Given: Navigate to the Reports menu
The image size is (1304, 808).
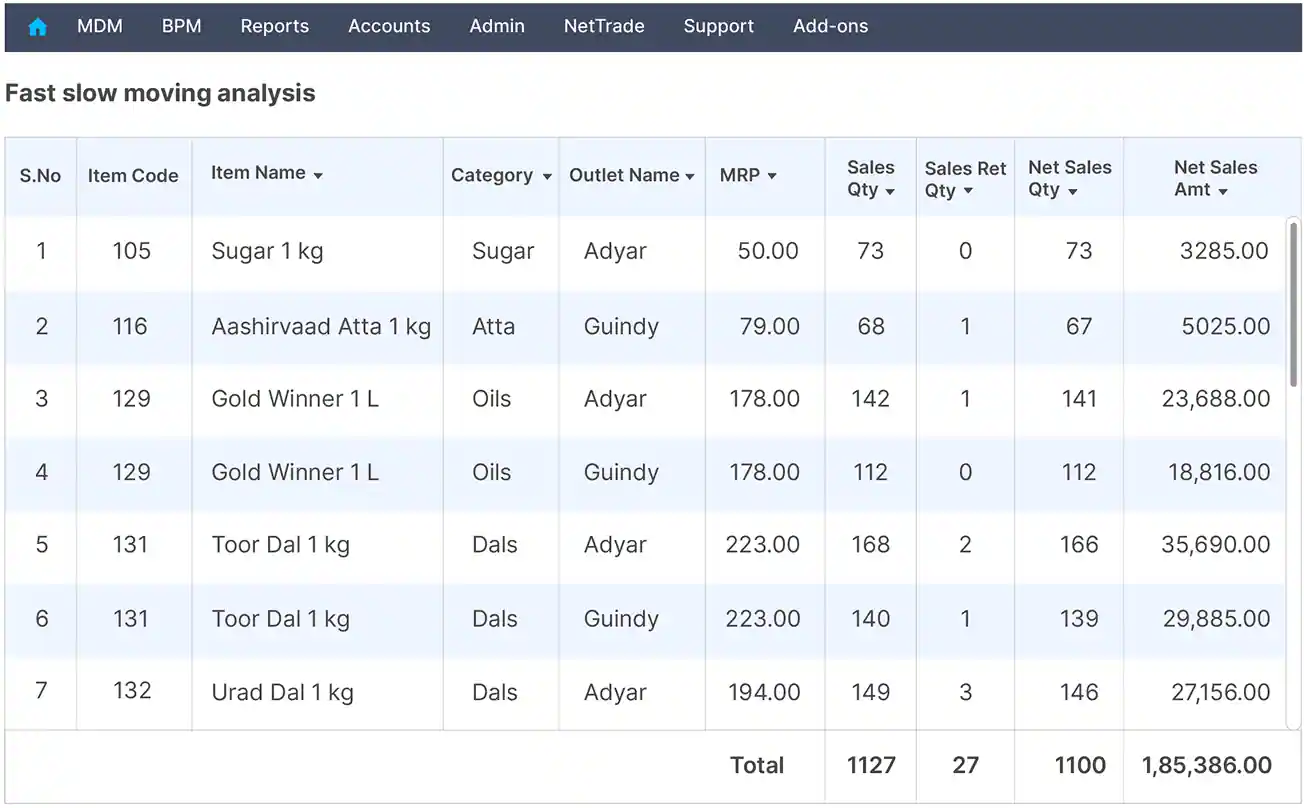Looking at the screenshot, I should pos(274,26).
